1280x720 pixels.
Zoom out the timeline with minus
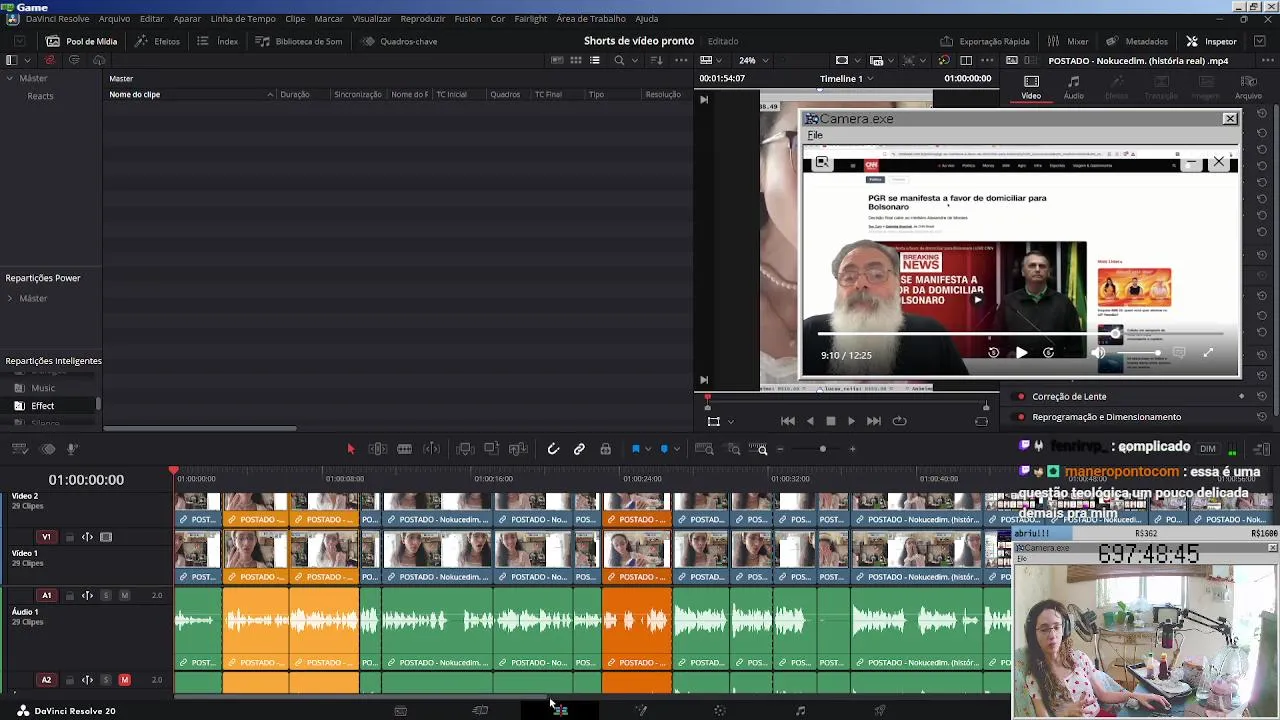[780, 449]
